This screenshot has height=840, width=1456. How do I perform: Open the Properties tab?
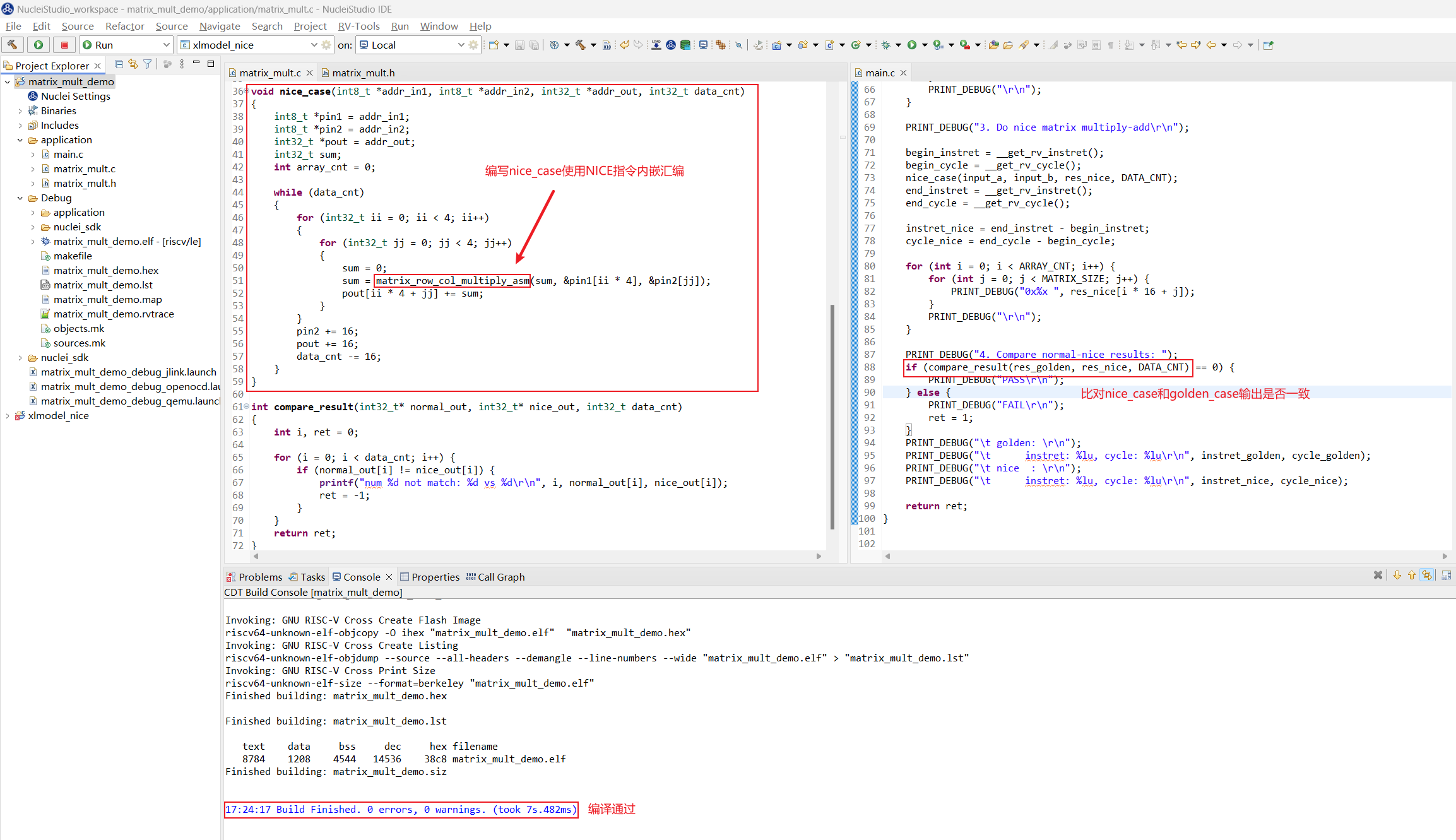click(x=430, y=577)
